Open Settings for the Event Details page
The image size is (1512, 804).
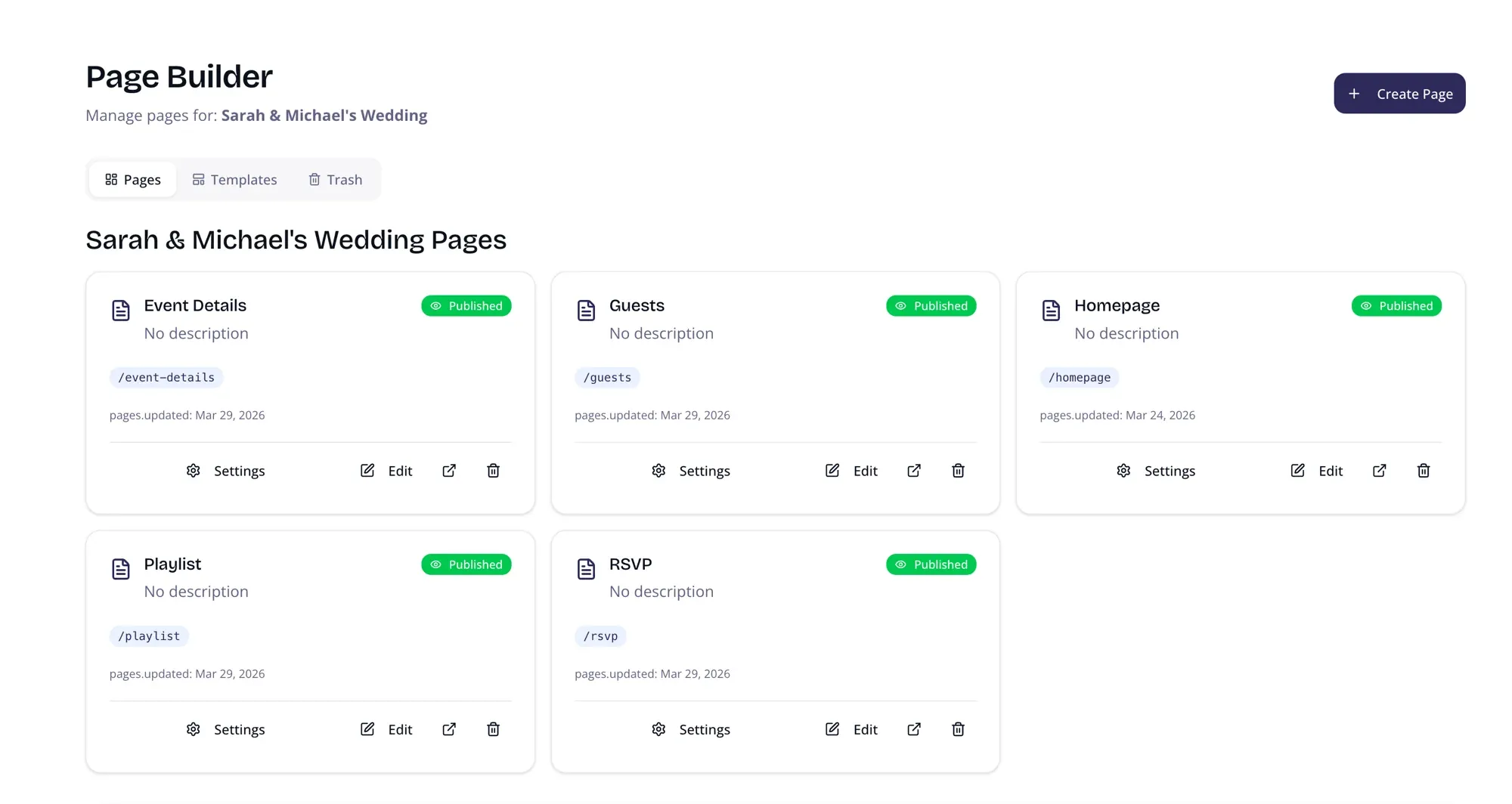[225, 470]
